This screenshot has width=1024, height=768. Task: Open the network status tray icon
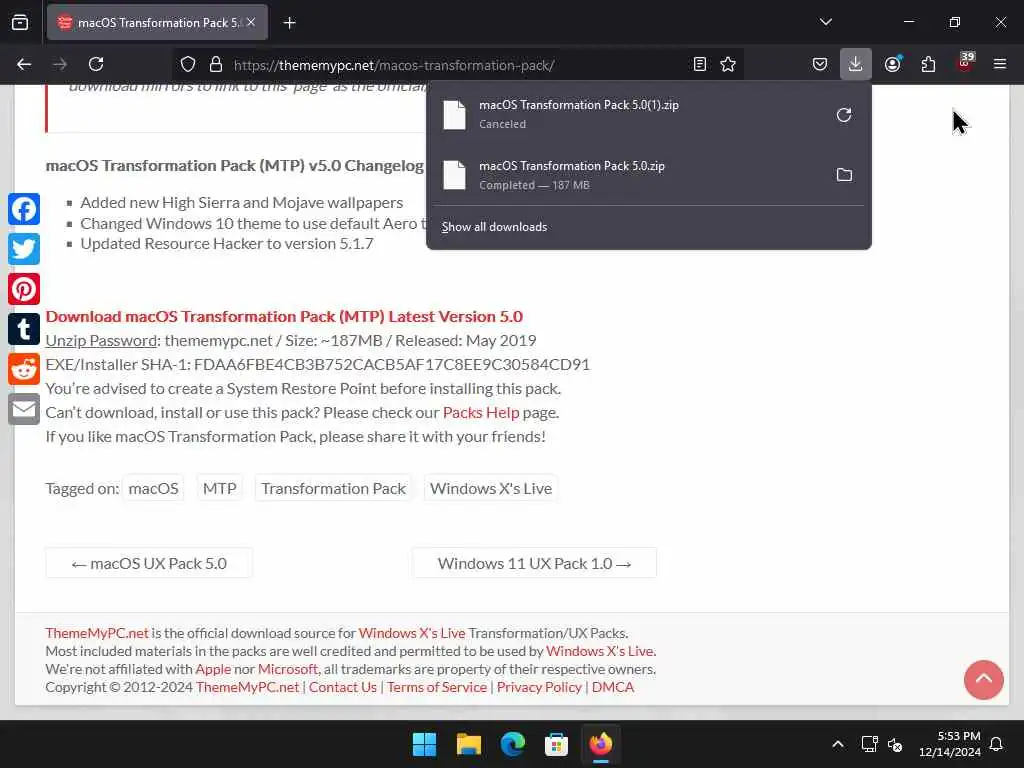point(869,744)
